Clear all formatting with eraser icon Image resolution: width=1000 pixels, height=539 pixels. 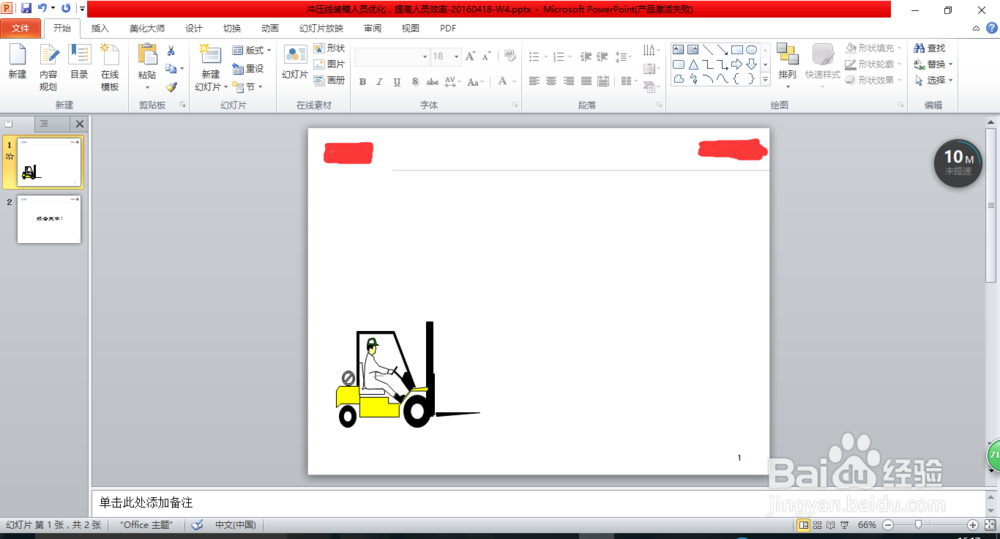pyautogui.click(x=510, y=56)
